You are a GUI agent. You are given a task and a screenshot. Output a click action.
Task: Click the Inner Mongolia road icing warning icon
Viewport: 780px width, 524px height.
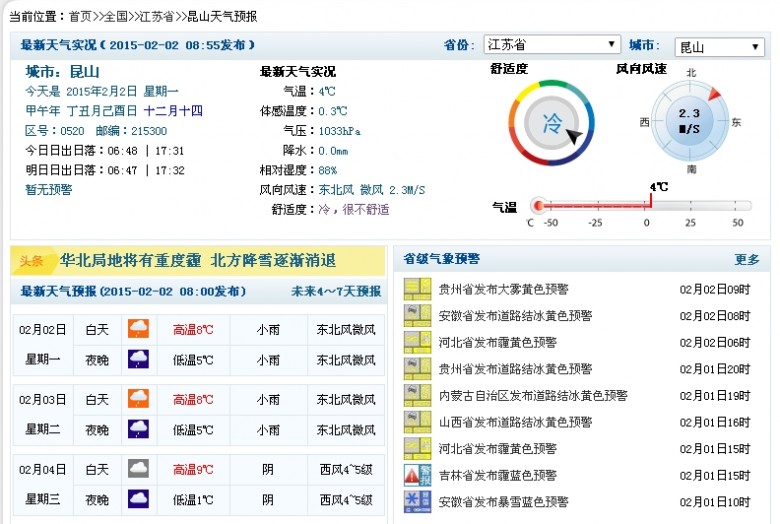[x=416, y=395]
